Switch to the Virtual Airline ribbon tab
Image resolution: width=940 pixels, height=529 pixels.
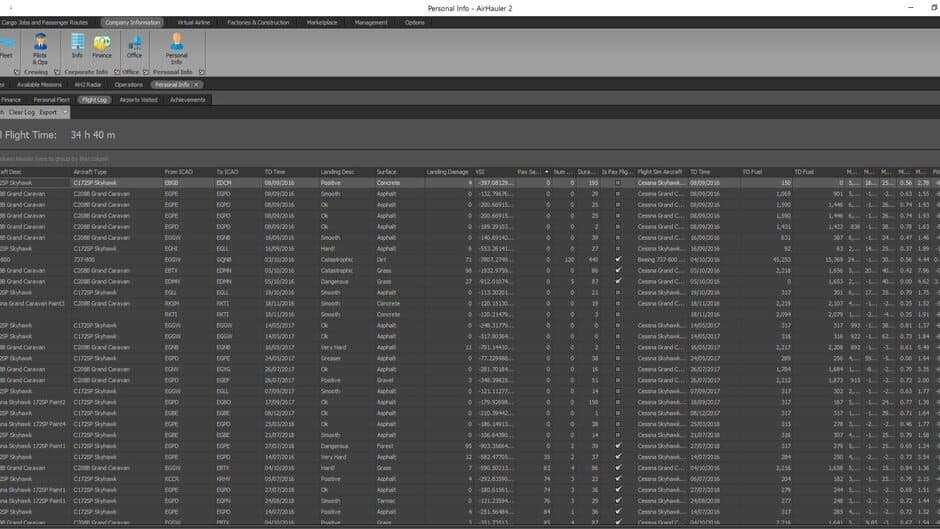point(193,22)
